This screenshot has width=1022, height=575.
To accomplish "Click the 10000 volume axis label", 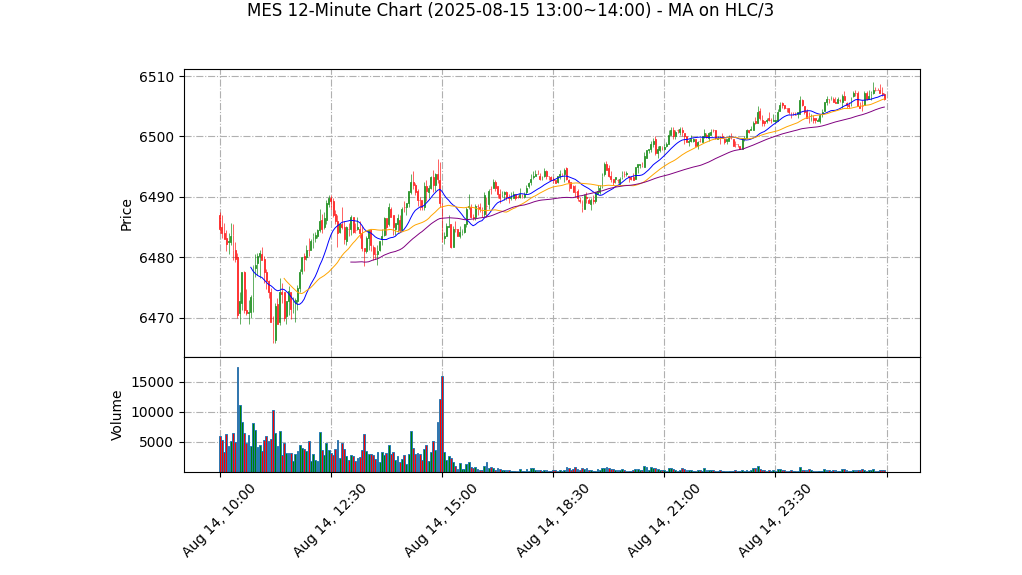I will 153,413.
